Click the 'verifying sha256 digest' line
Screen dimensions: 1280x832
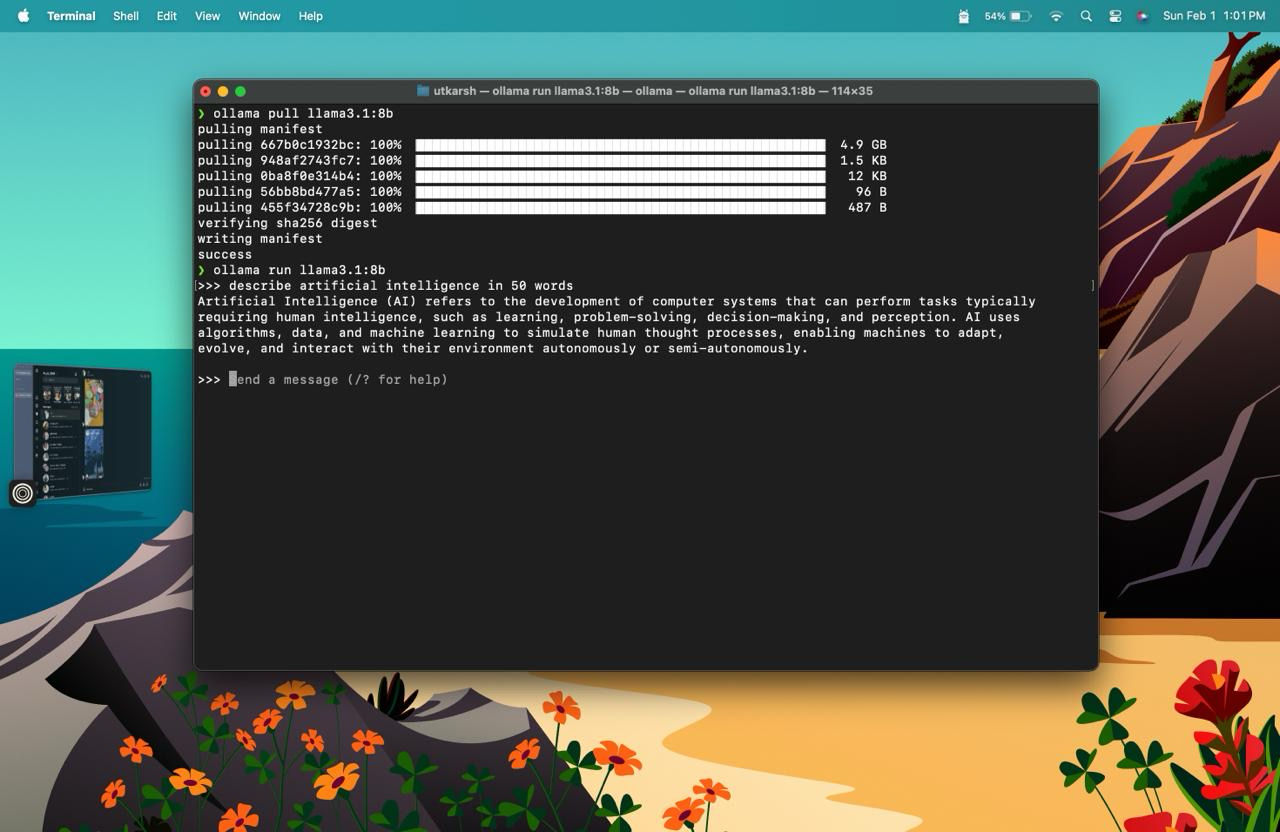[287, 223]
